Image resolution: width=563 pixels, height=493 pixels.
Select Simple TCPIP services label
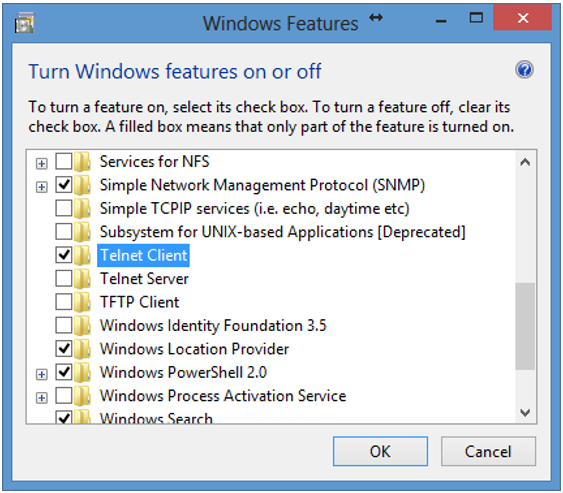pyautogui.click(x=255, y=209)
